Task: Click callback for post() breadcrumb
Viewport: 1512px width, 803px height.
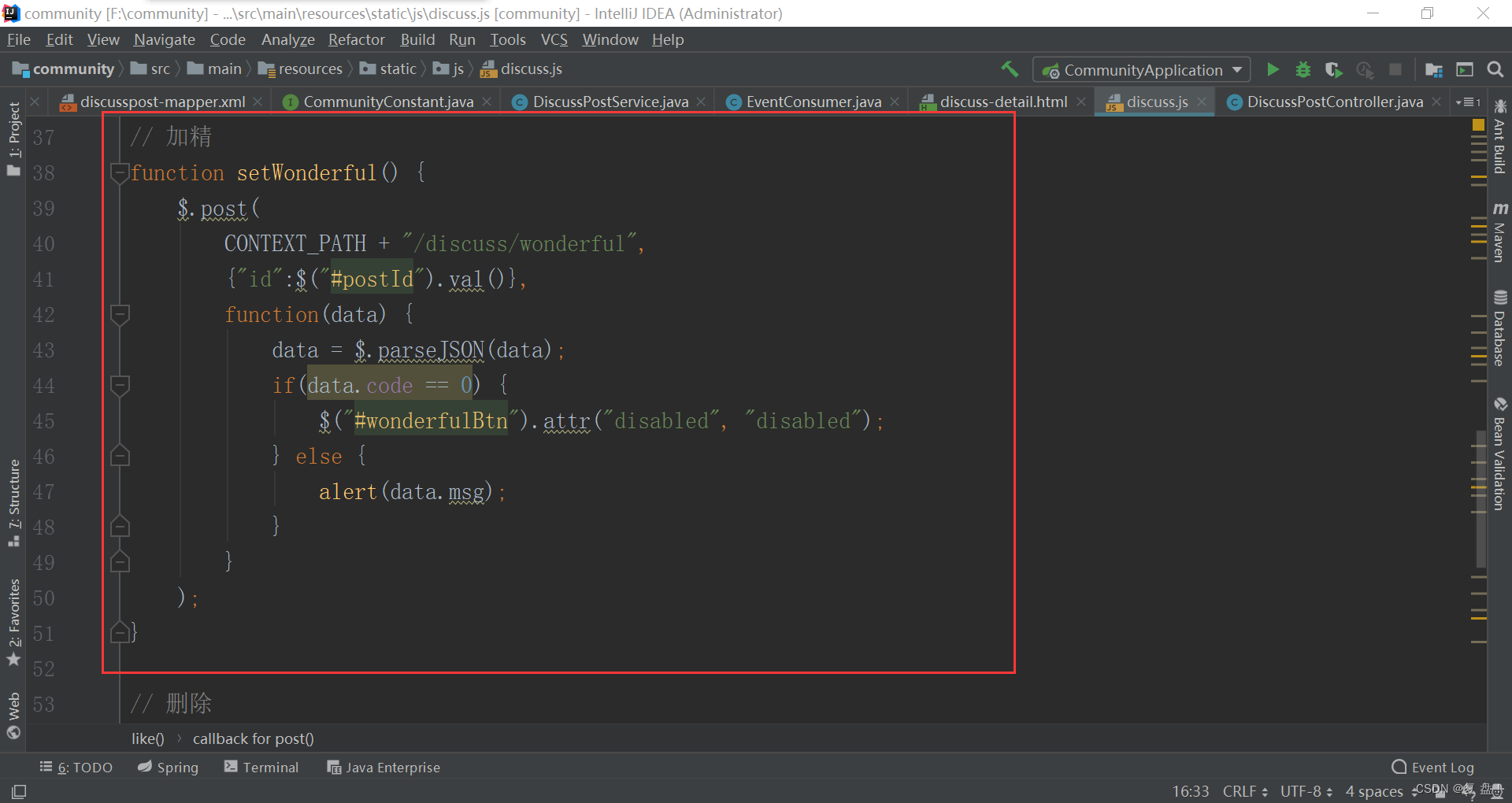Action: click(253, 738)
